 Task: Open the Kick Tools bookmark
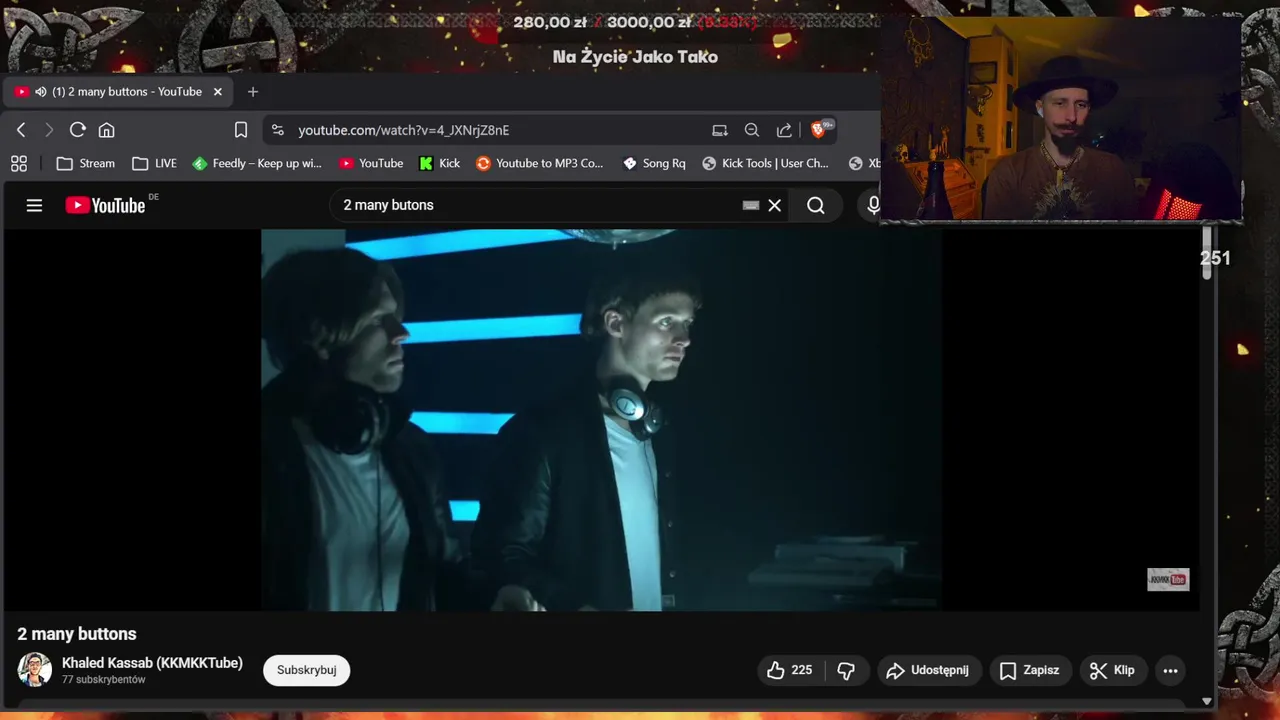766,163
